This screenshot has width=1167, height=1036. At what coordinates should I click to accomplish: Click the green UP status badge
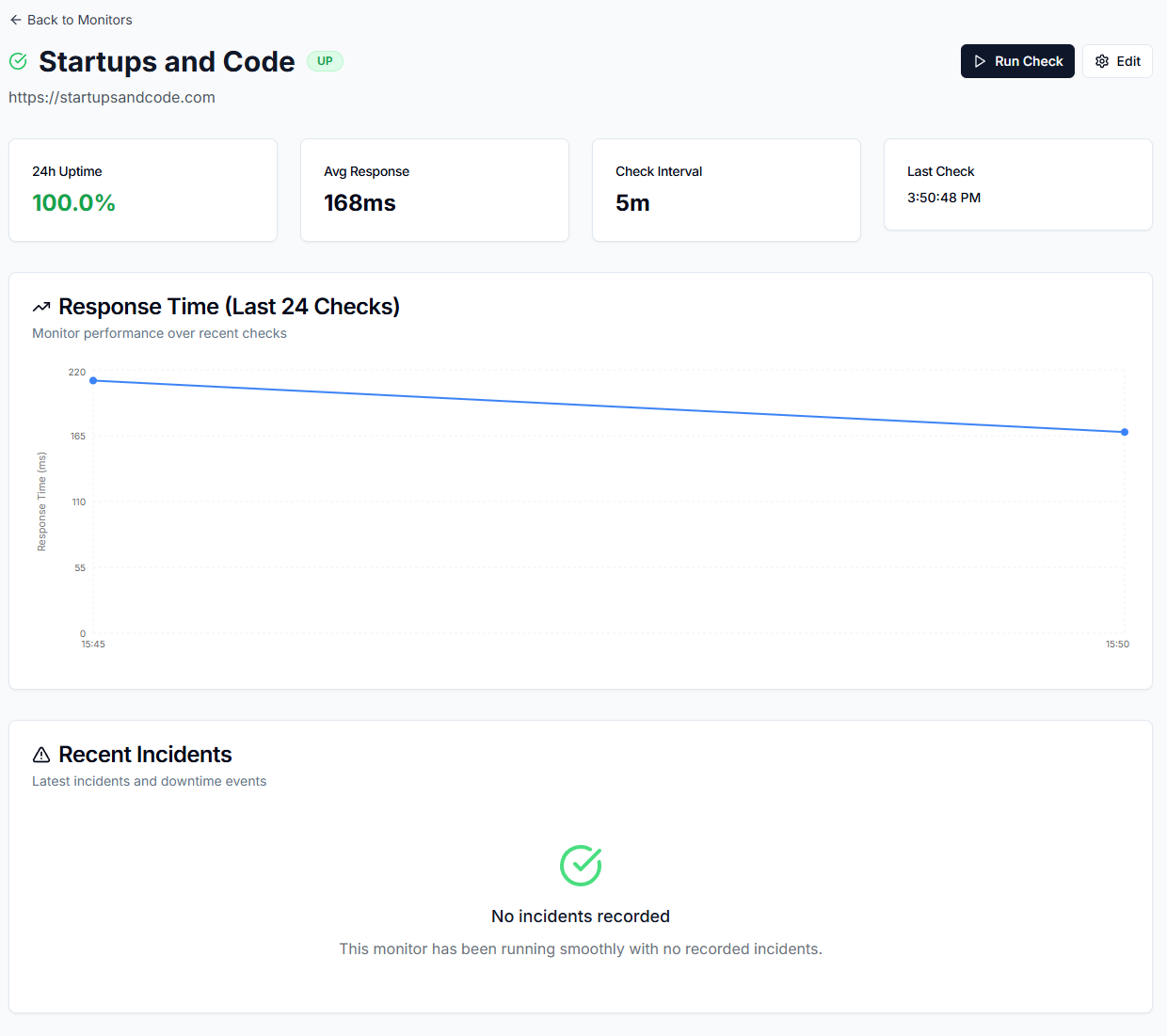(325, 61)
